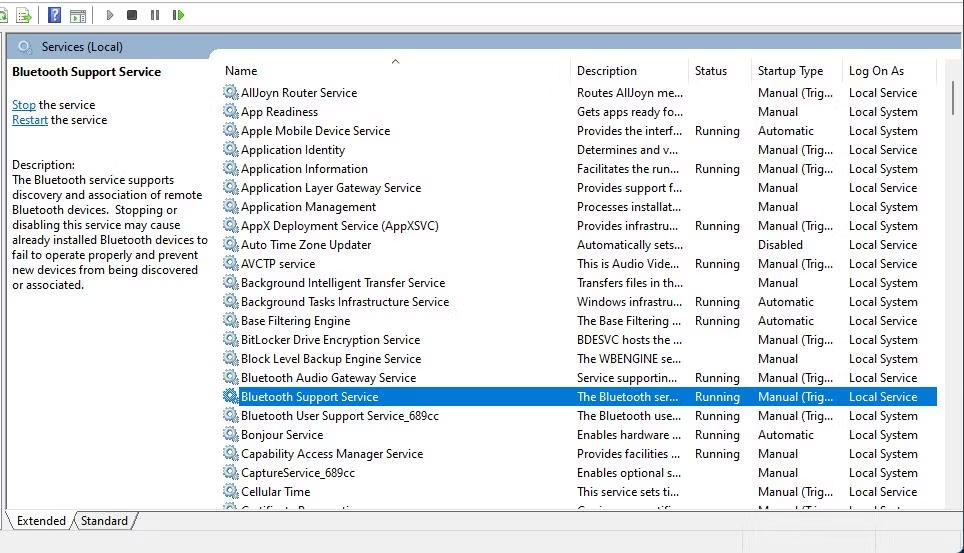Click 'This service sets ti...' description cell

628,491
